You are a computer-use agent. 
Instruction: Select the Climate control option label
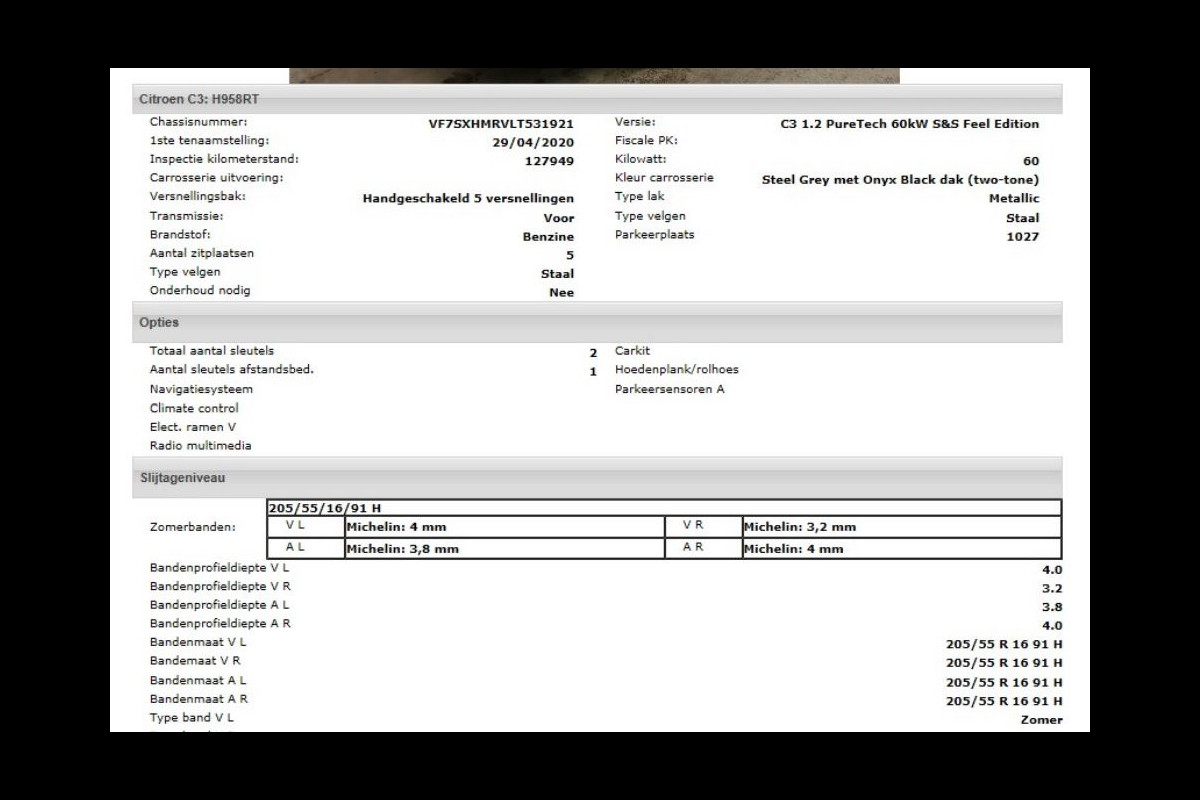click(194, 408)
